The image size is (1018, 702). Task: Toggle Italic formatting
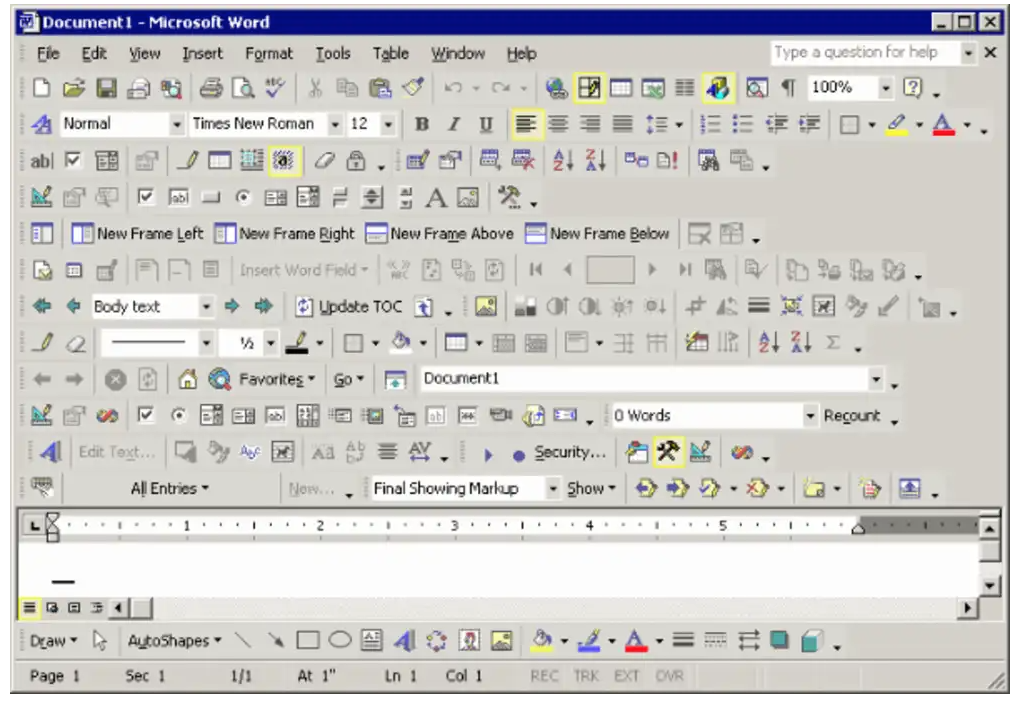453,125
